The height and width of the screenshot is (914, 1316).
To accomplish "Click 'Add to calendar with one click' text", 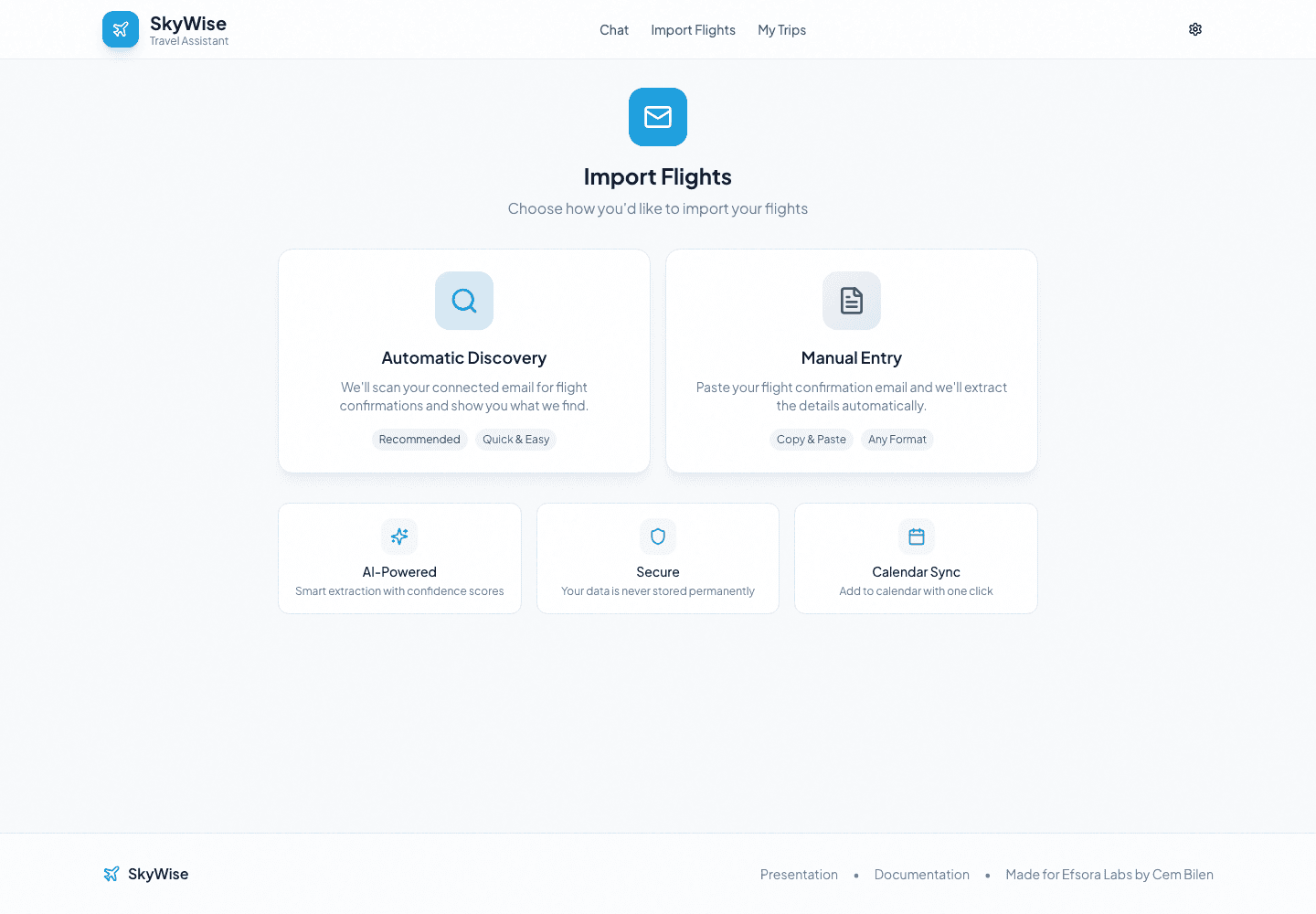I will pos(917,591).
